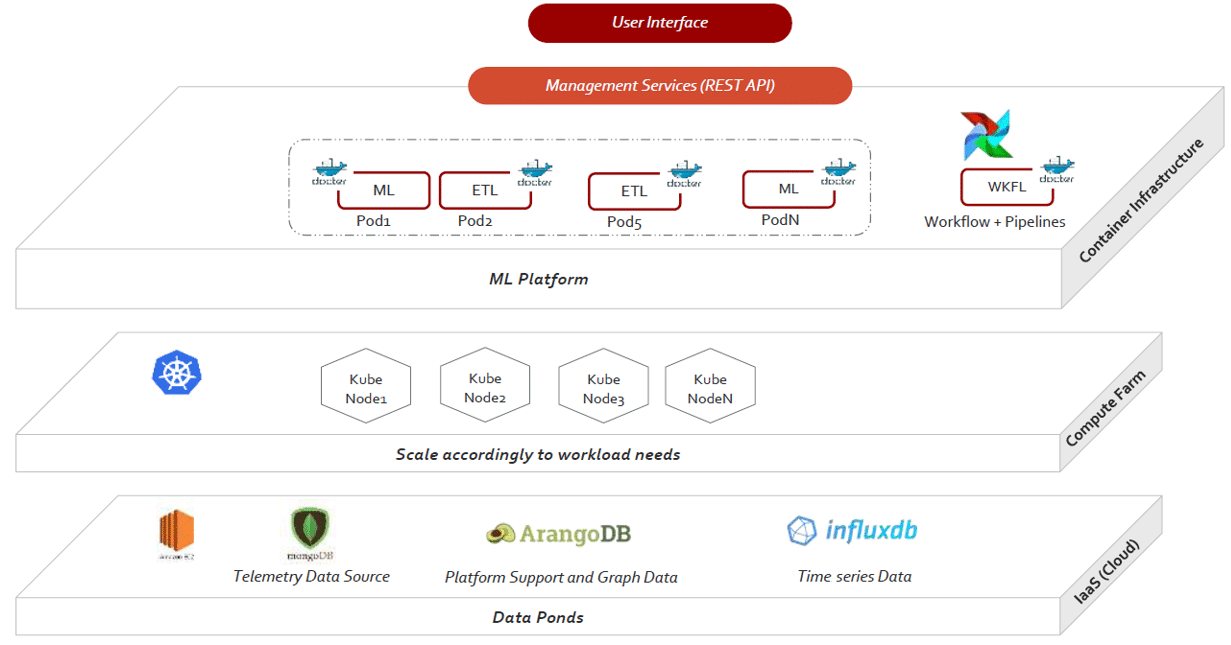This screenshot has width=1231, height=645.
Task: Collapse the Kube NodeN hexagon
Action: 710,385
